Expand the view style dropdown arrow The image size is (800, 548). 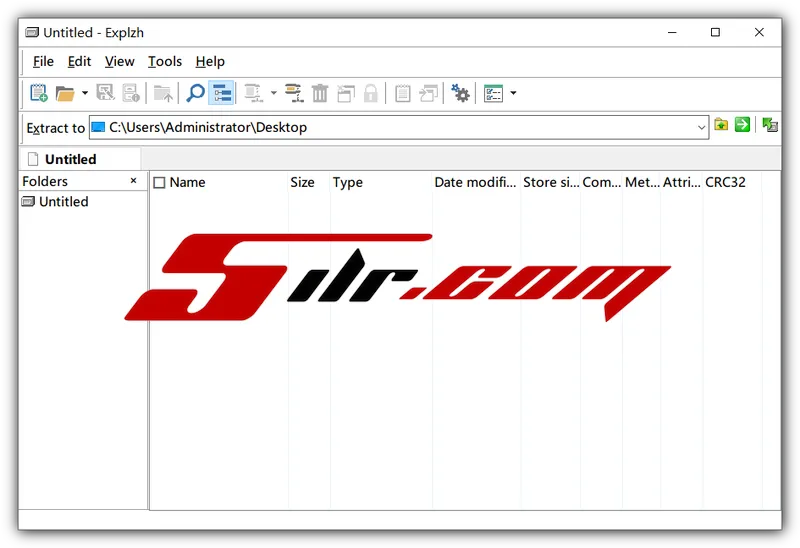click(x=513, y=93)
